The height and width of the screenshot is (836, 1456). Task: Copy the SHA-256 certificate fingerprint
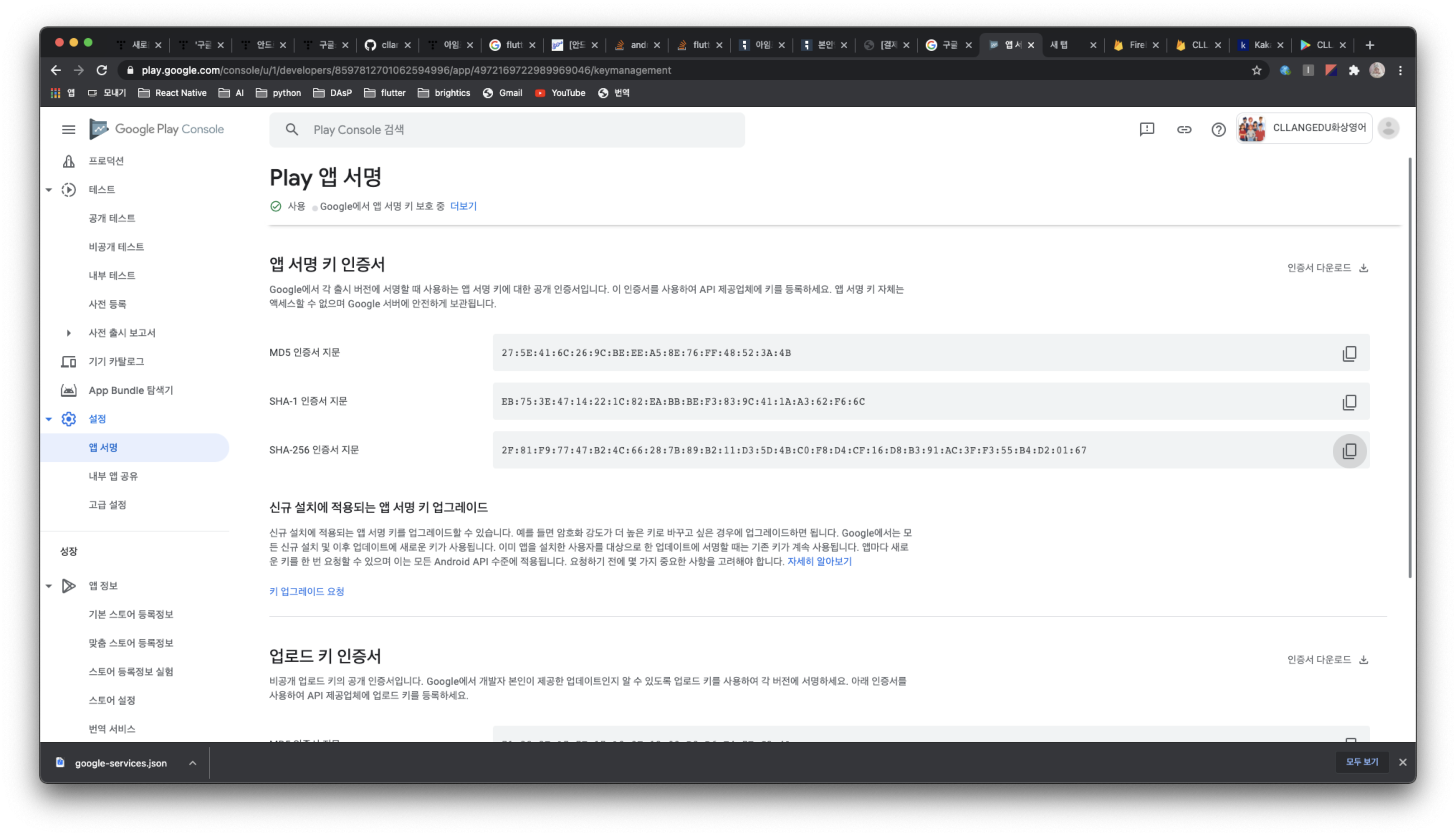point(1349,451)
